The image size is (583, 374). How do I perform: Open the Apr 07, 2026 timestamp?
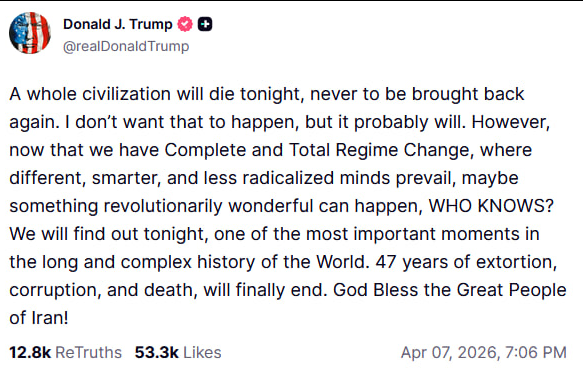(x=484, y=352)
